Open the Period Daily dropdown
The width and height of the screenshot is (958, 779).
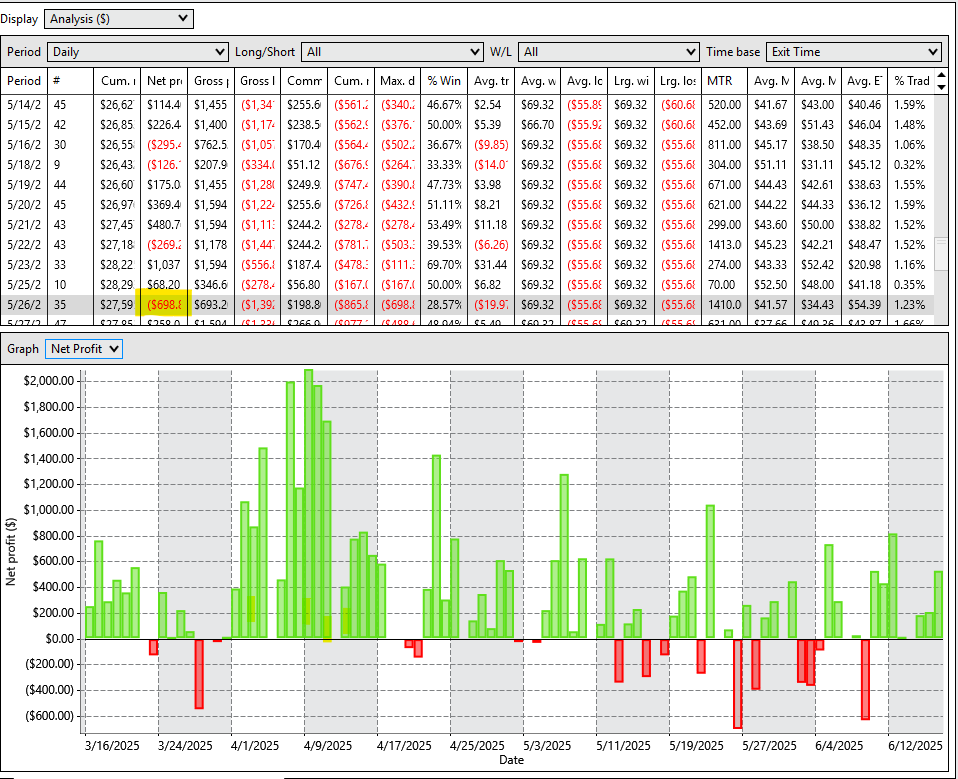point(137,52)
